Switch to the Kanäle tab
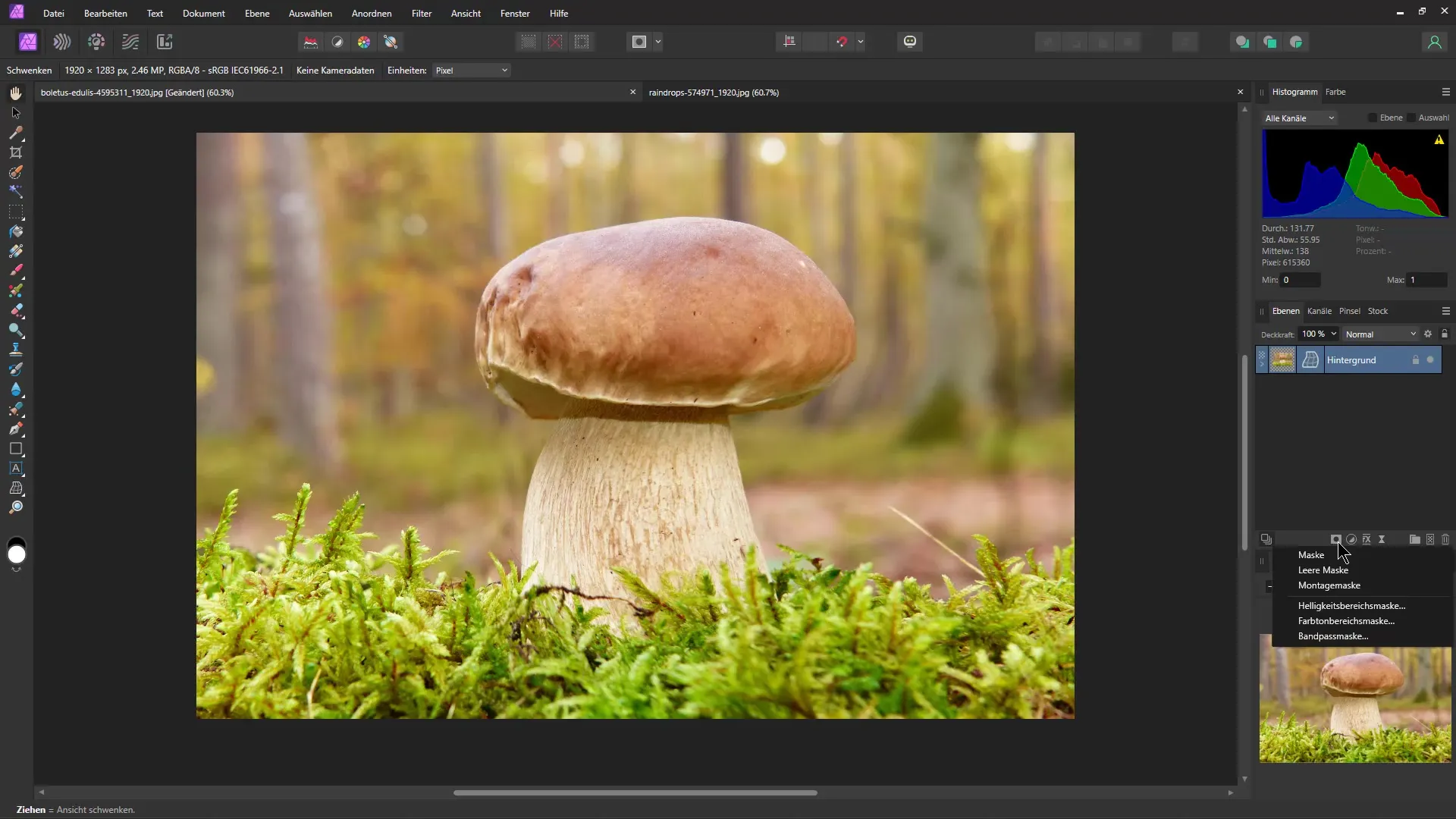Image resolution: width=1456 pixels, height=819 pixels. point(1319,311)
